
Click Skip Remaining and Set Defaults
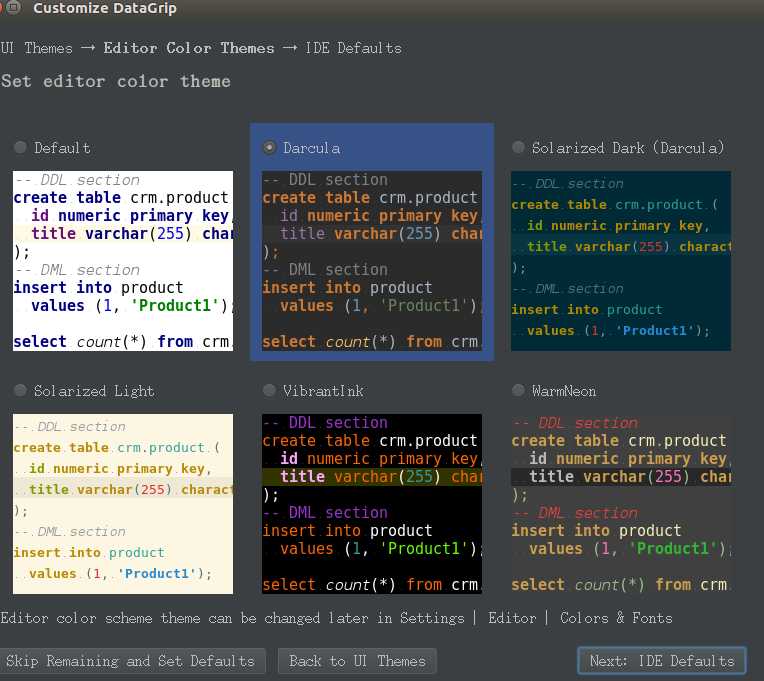tap(131, 661)
